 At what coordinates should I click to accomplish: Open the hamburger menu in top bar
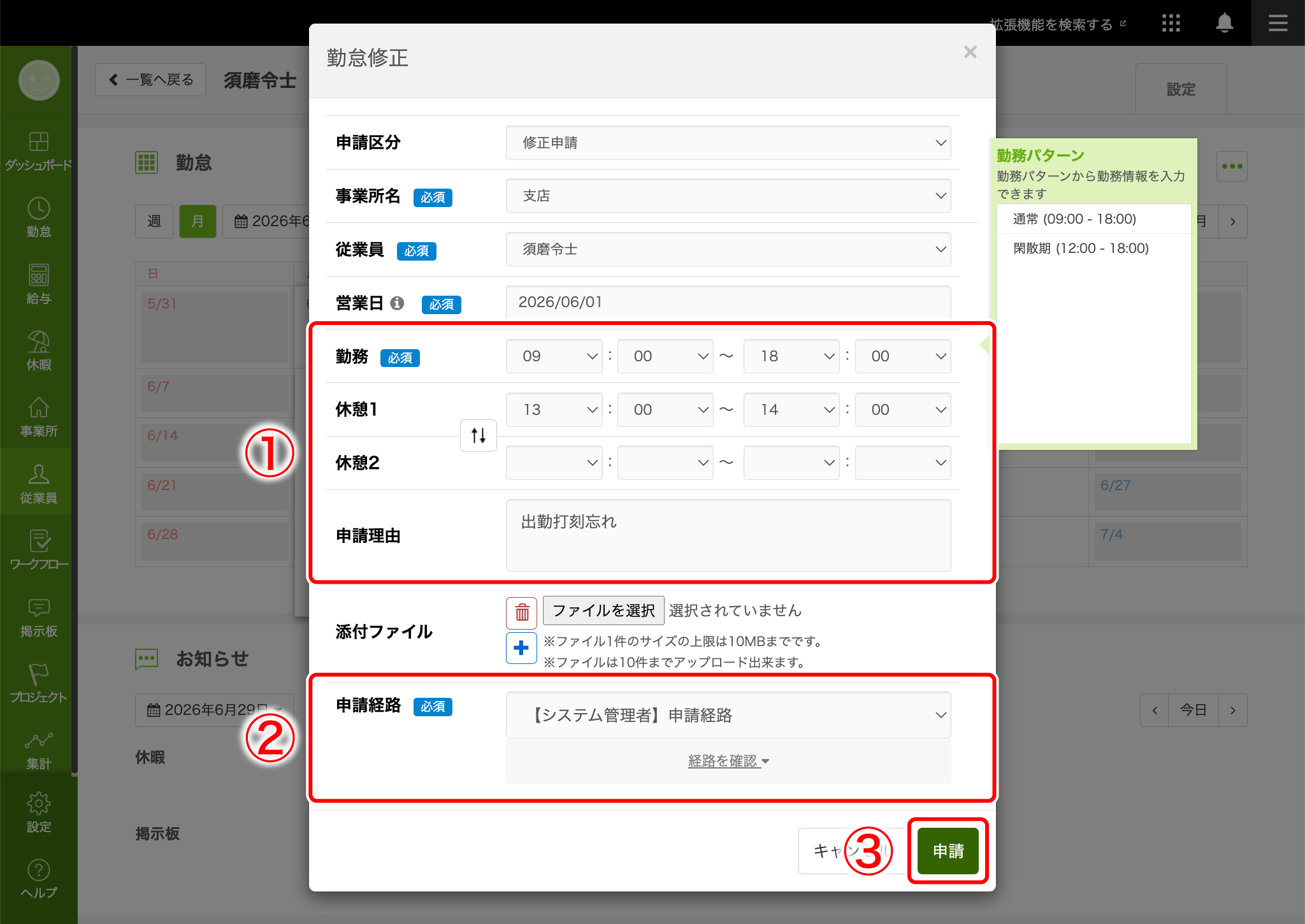[1278, 24]
